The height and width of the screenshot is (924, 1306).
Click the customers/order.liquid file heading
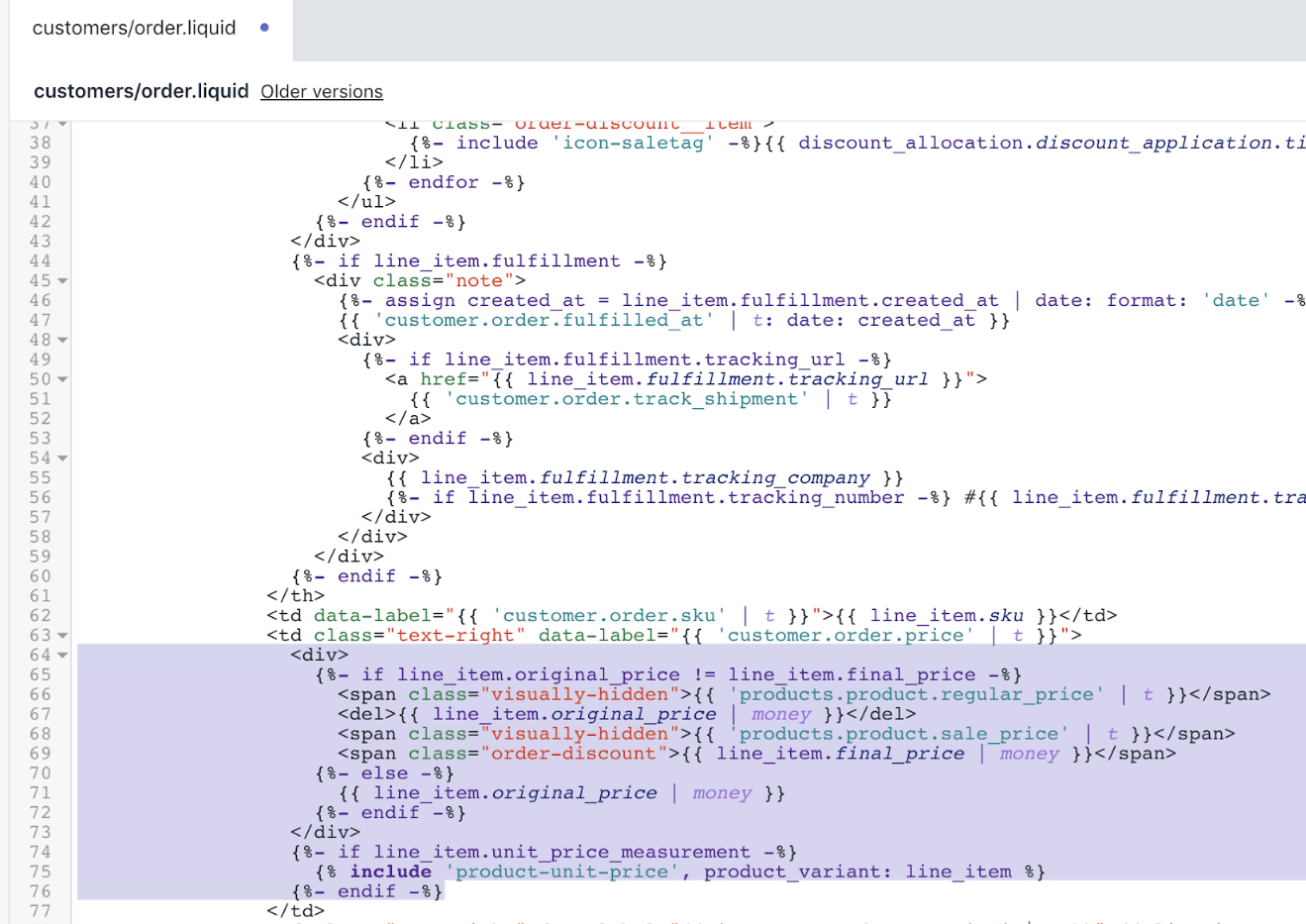tap(141, 91)
